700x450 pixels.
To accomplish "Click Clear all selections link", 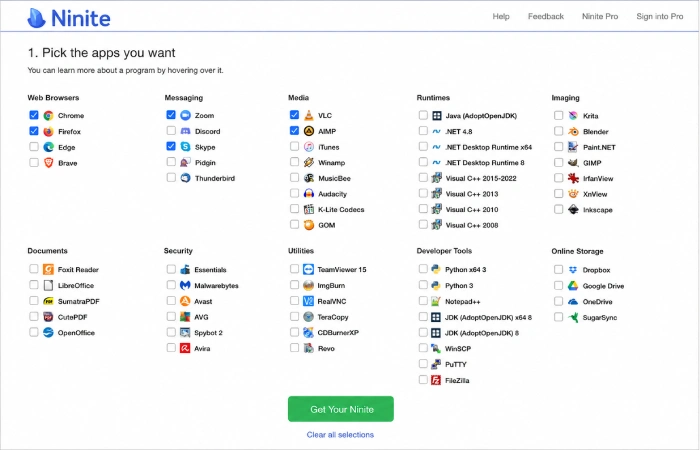I will pyautogui.click(x=340, y=434).
